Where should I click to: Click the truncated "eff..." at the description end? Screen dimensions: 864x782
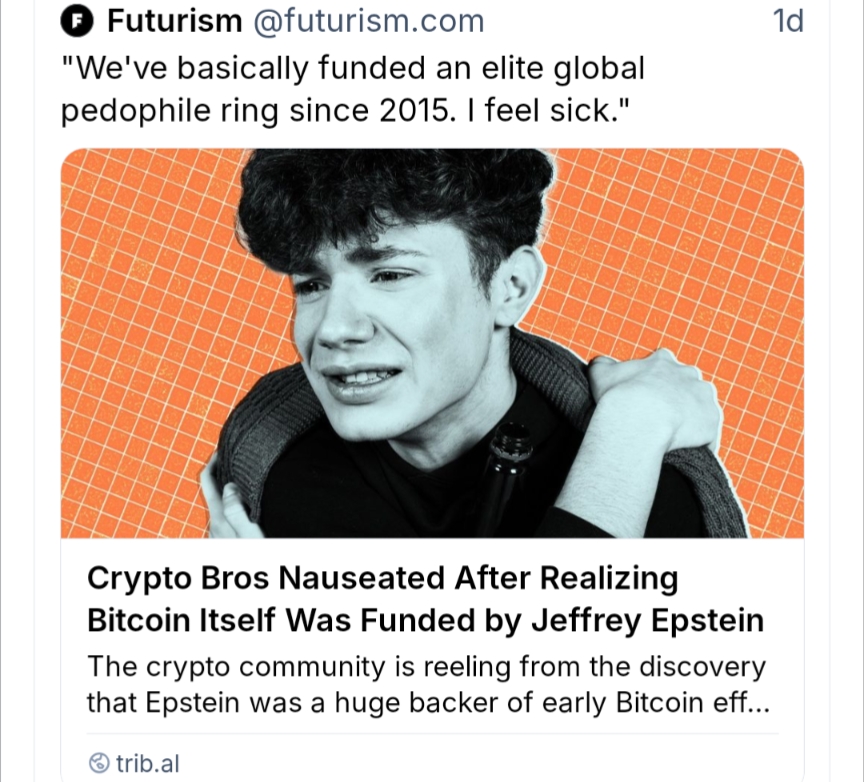point(741,702)
